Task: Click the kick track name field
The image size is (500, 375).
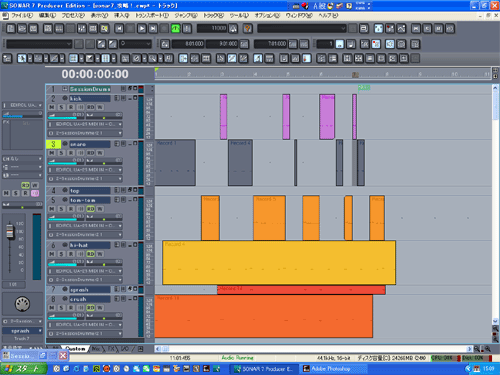Action: coord(89,98)
